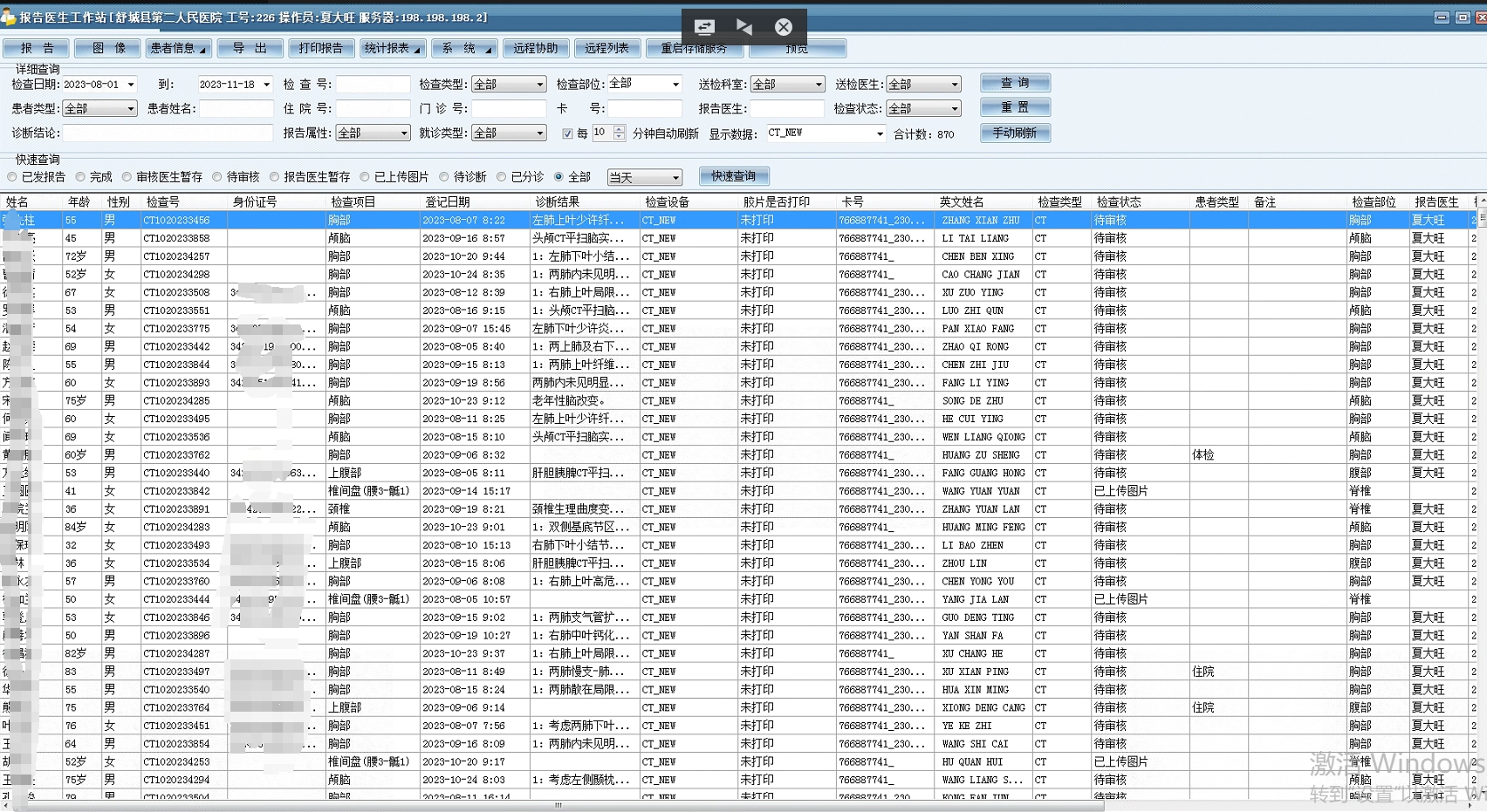Open the end date 2023-11-18 dropdown
This screenshot has width=1487, height=812.
pyautogui.click(x=266, y=85)
